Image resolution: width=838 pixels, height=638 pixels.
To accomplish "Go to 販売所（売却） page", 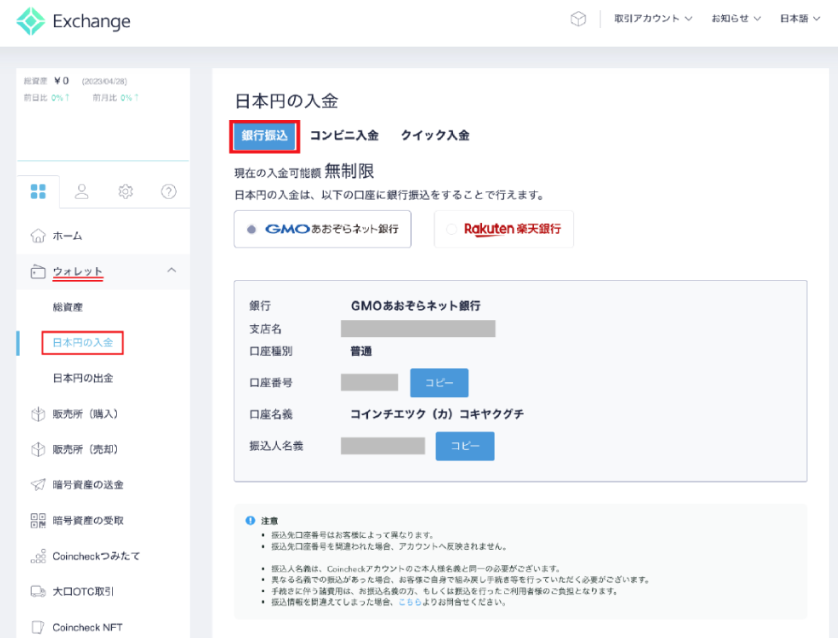I will pos(85,449).
